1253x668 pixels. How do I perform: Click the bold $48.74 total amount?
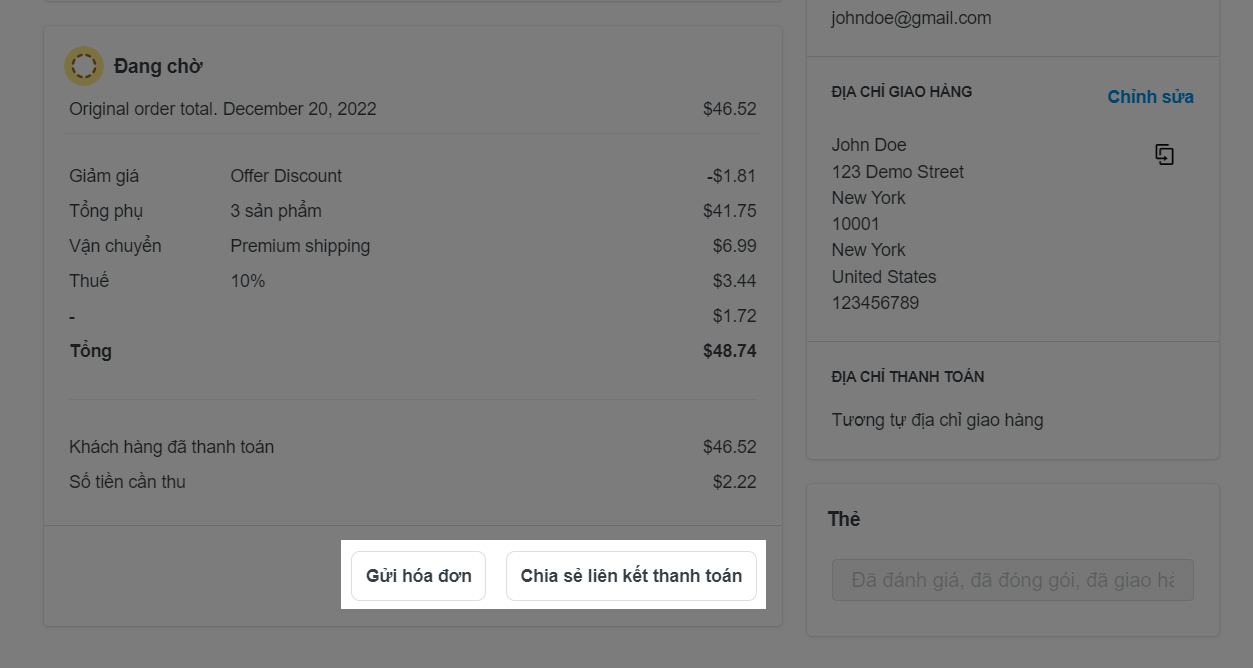tap(729, 351)
